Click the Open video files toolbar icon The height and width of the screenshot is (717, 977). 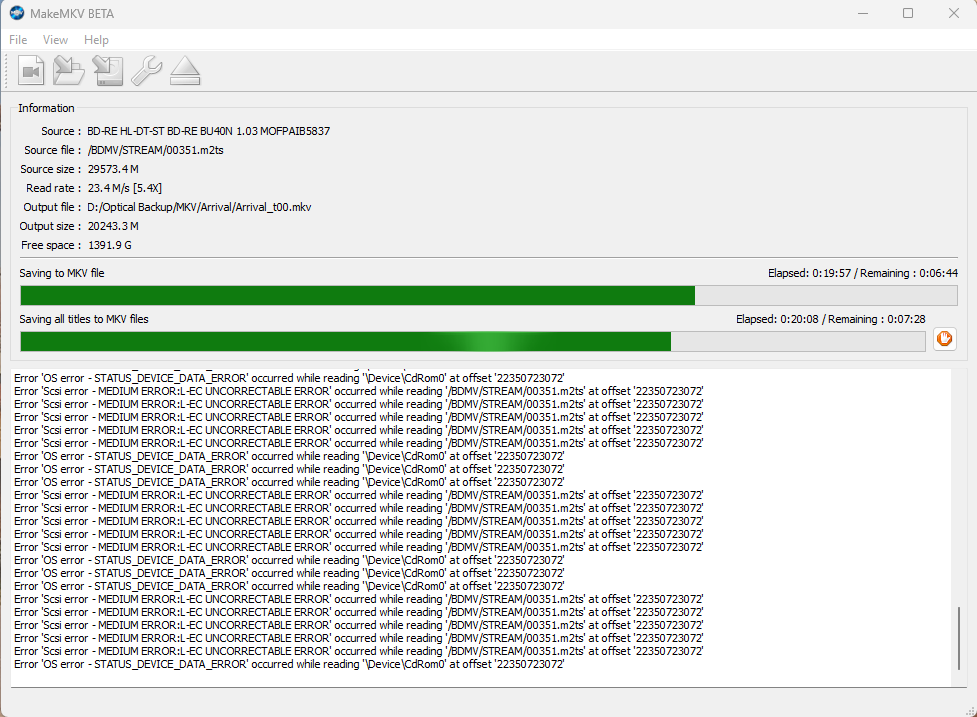[31, 71]
